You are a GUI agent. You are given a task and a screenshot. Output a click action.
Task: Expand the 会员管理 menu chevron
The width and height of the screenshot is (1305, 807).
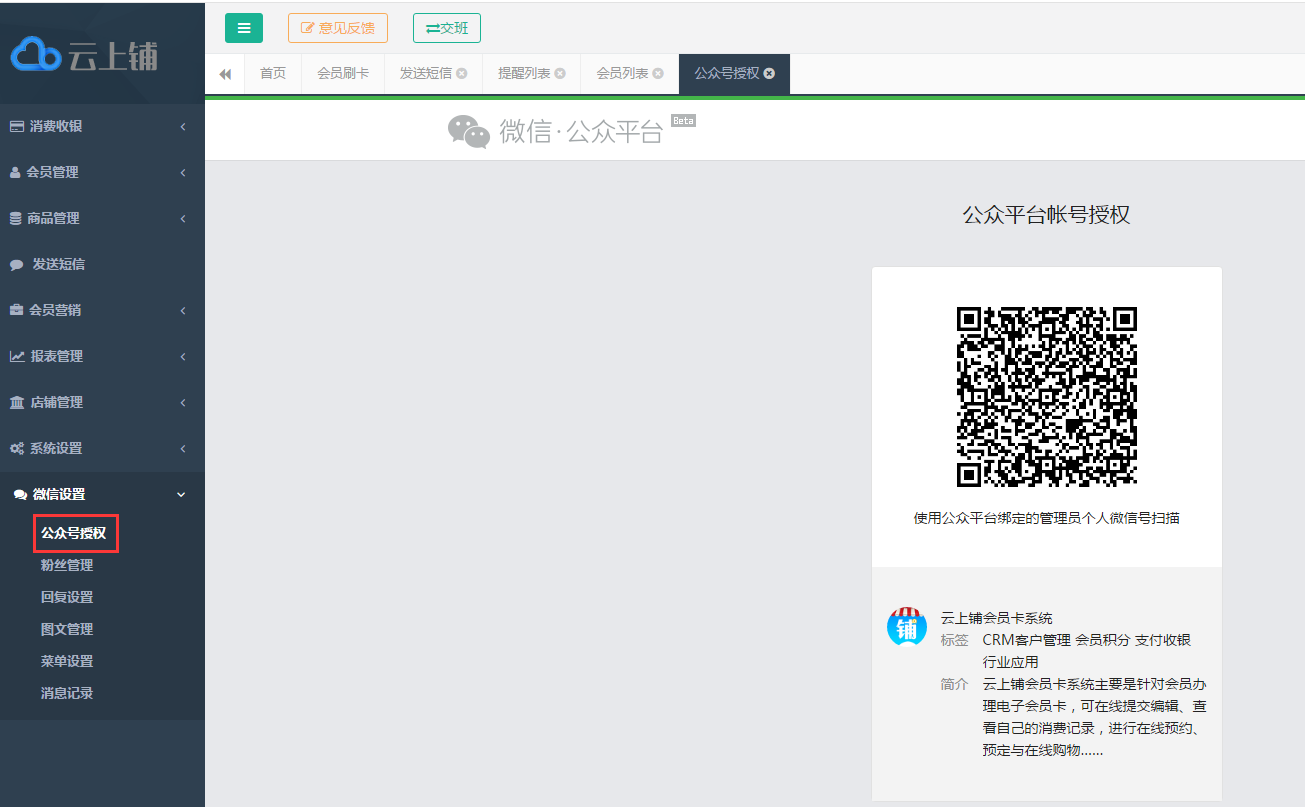pos(183,173)
